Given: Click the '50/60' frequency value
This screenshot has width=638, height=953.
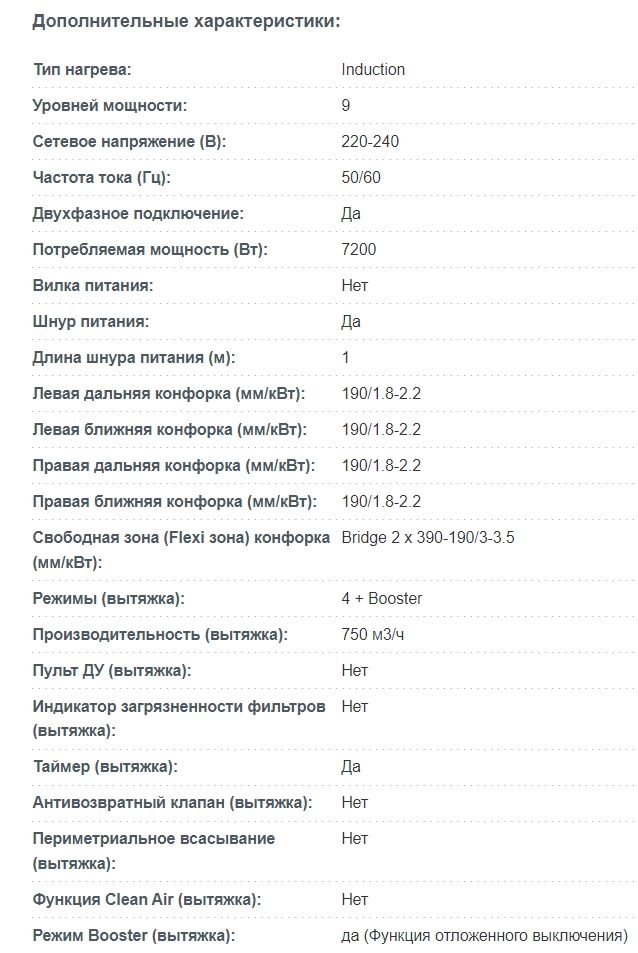Looking at the screenshot, I should [361, 178].
